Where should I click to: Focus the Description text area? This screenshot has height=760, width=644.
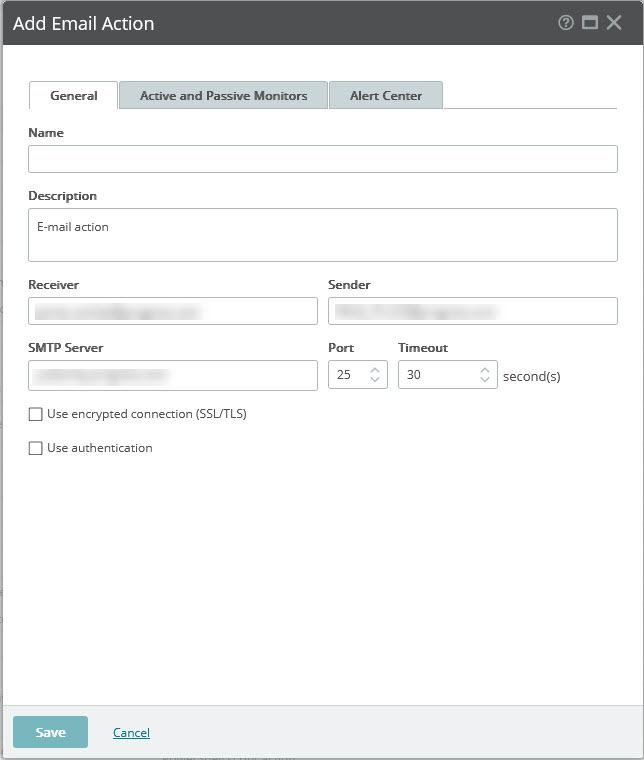323,235
